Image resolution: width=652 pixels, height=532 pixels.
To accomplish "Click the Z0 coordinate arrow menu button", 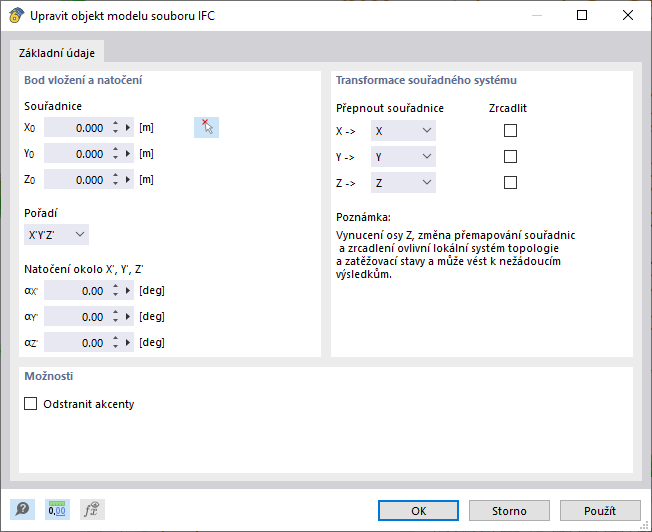I will click(x=128, y=180).
